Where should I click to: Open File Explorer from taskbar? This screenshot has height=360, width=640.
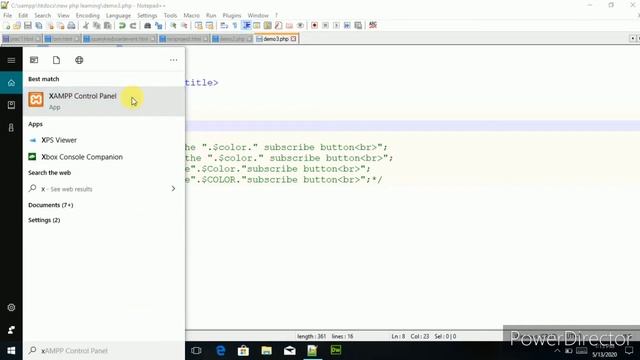(x=267, y=351)
